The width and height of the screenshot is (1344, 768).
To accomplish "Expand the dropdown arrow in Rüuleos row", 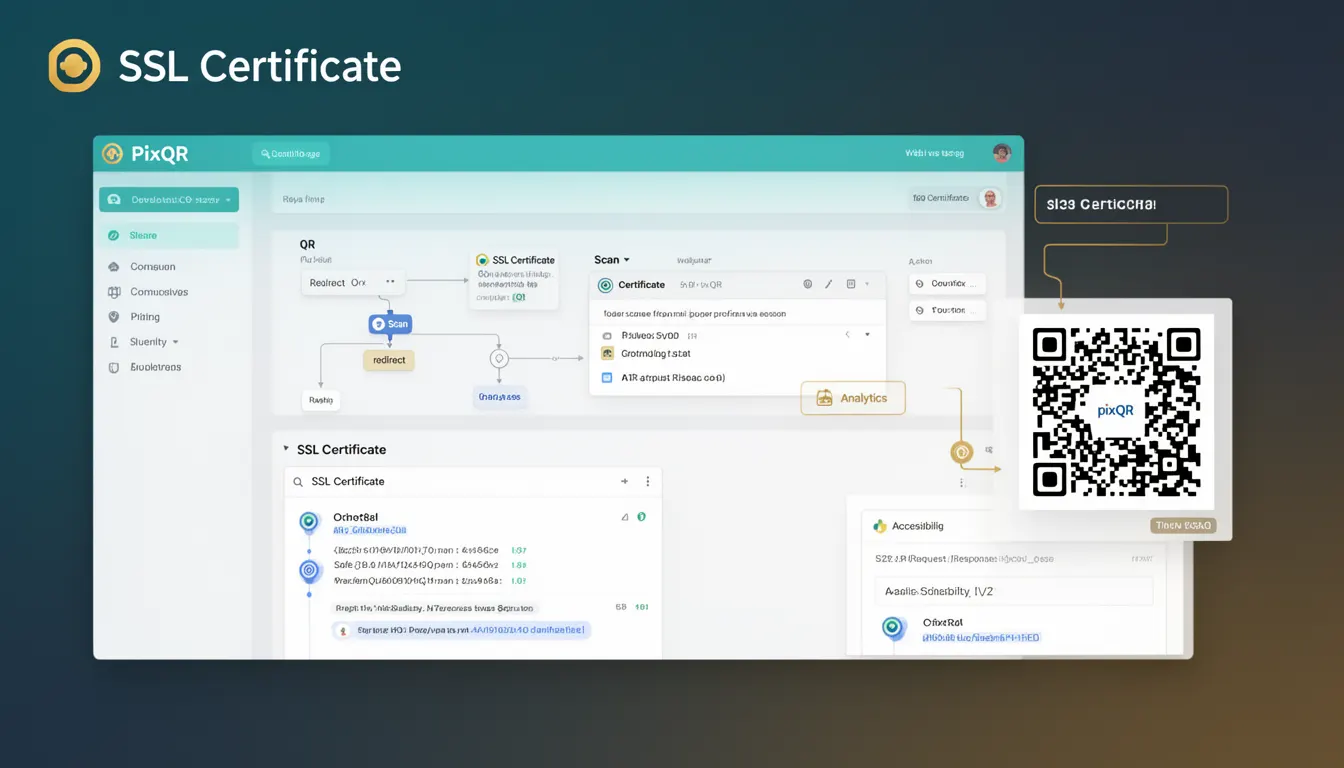I will (867, 335).
